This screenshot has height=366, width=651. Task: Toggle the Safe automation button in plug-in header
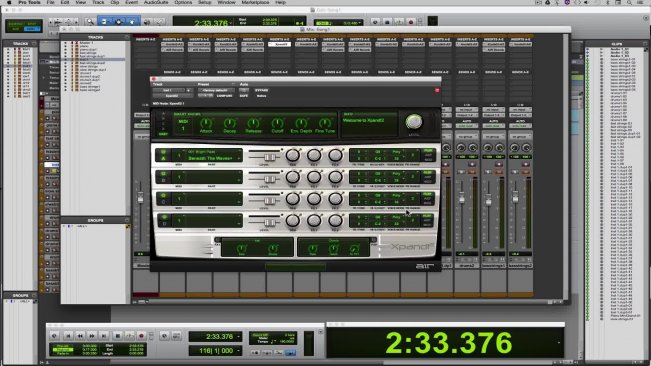244,96
